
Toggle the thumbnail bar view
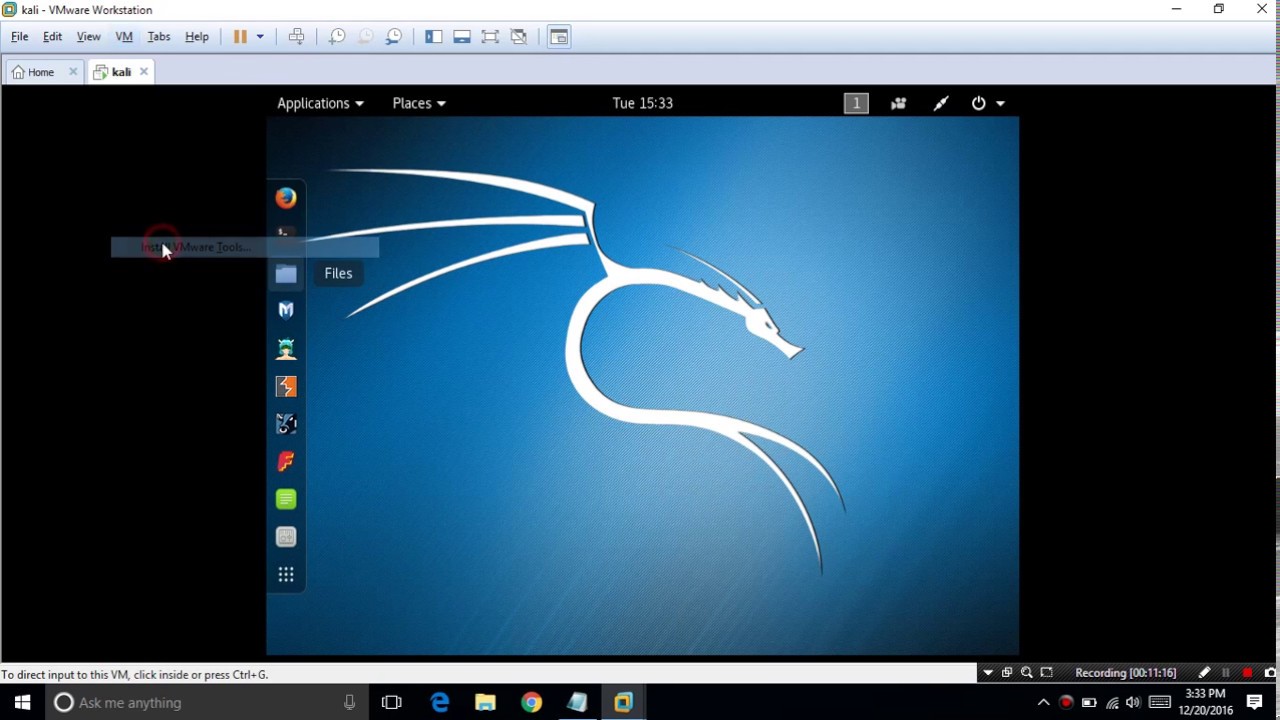pos(462,37)
